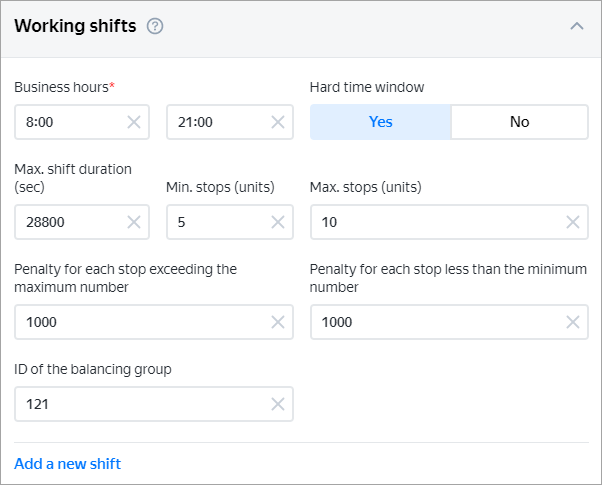Clear the Min. stops value

coord(278,222)
